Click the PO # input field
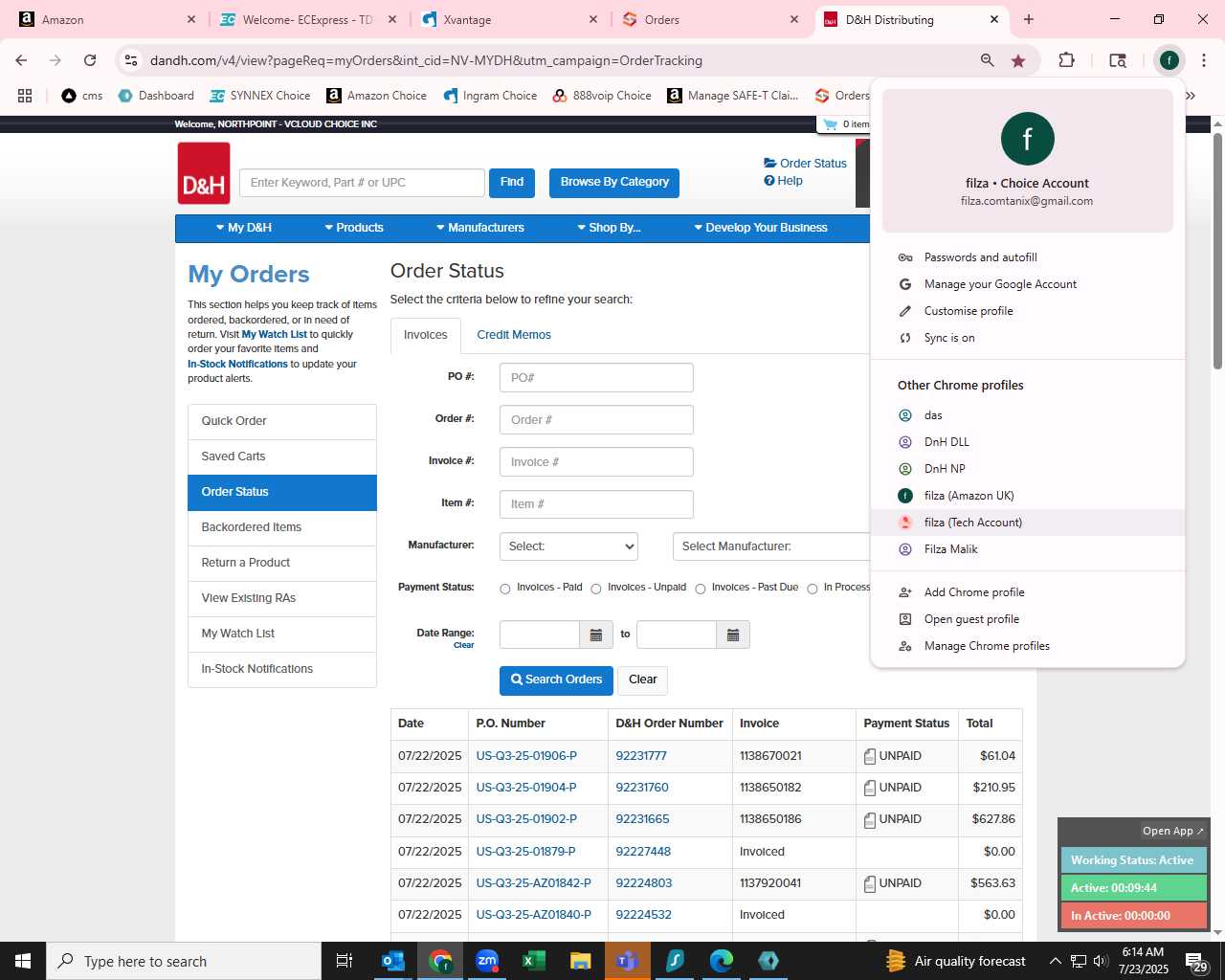This screenshot has height=980, width=1225. [x=596, y=378]
